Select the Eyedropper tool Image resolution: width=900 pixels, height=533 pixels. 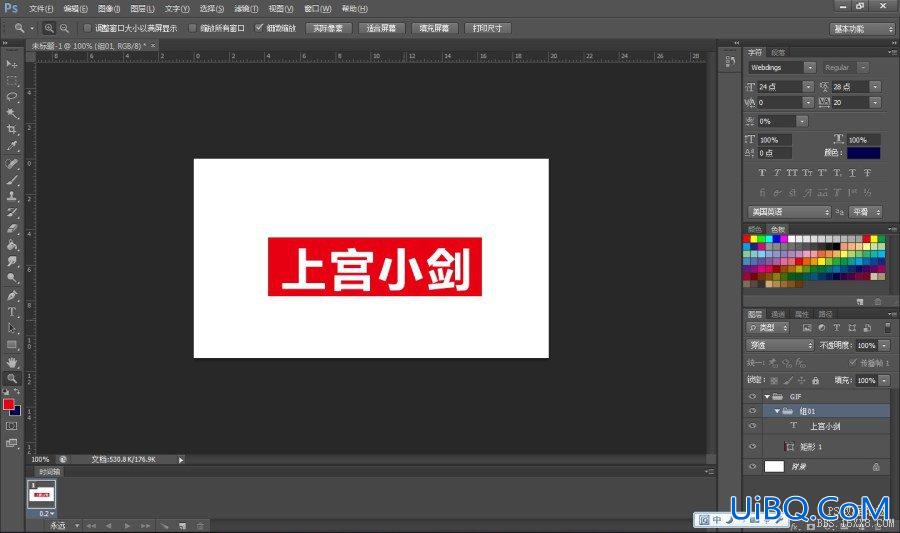pyautogui.click(x=11, y=146)
